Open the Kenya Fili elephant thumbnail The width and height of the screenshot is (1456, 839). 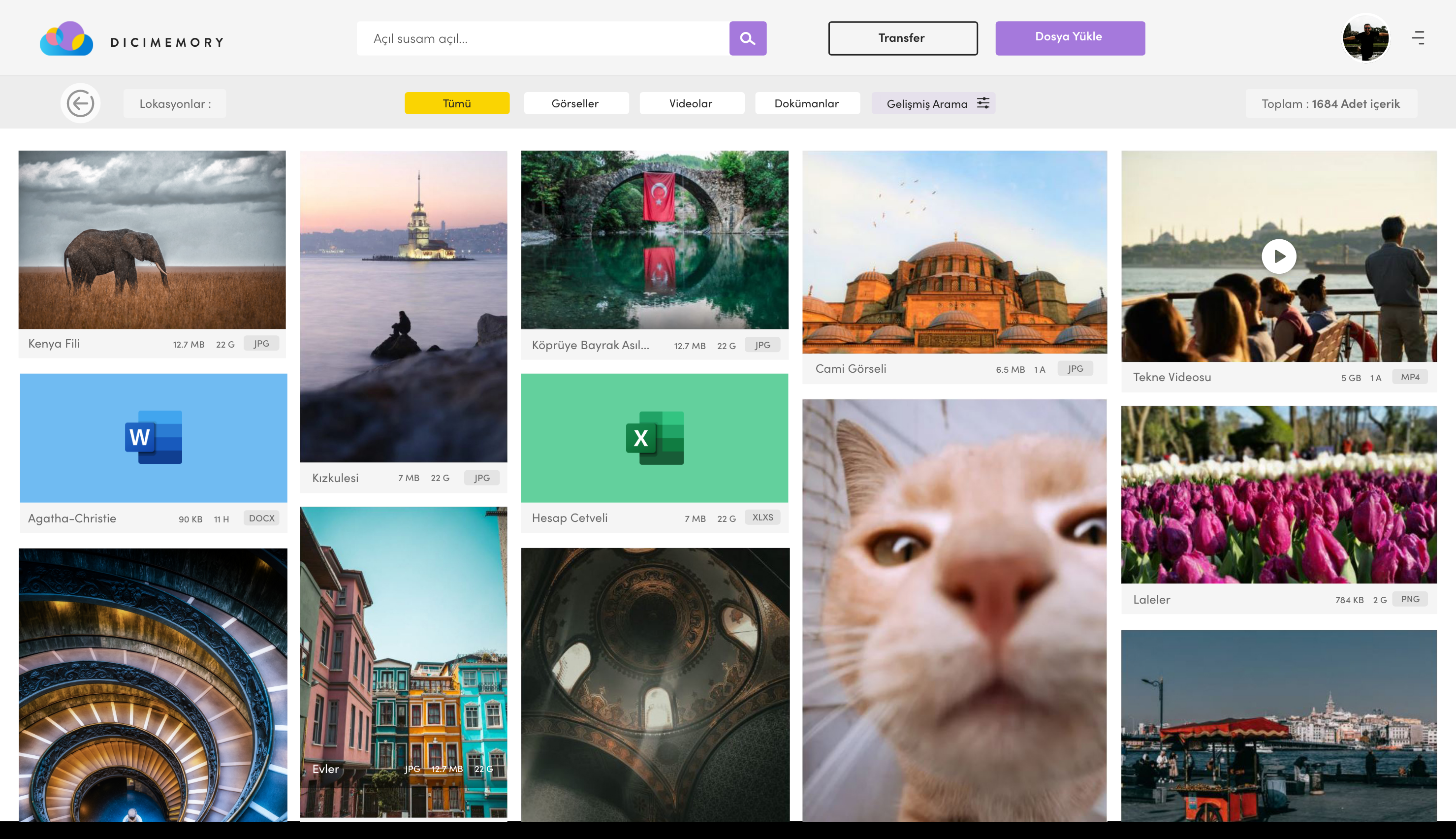point(152,240)
